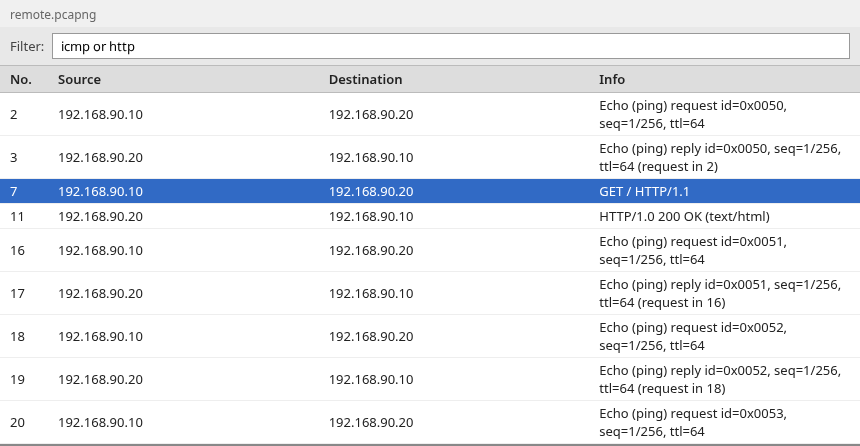Image resolution: width=860 pixels, height=446 pixels.
Task: Click destination address of packet 11
Action: coord(371,217)
